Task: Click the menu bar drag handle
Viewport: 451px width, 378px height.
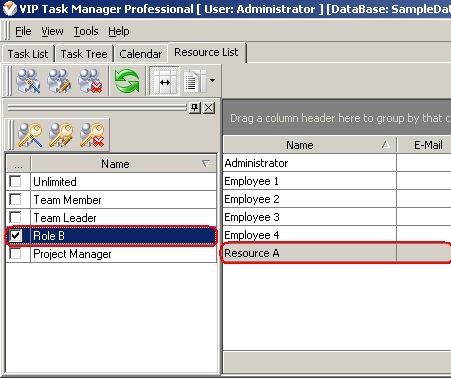Action: pyautogui.click(x=7, y=31)
